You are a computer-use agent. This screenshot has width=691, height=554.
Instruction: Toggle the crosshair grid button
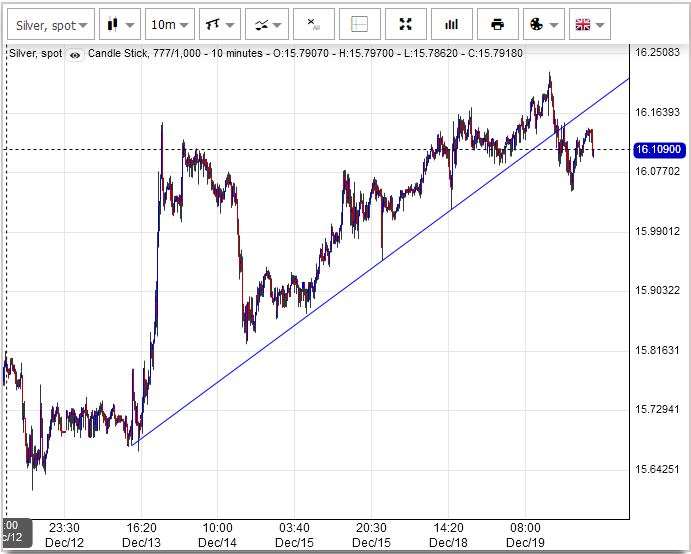click(x=359, y=24)
